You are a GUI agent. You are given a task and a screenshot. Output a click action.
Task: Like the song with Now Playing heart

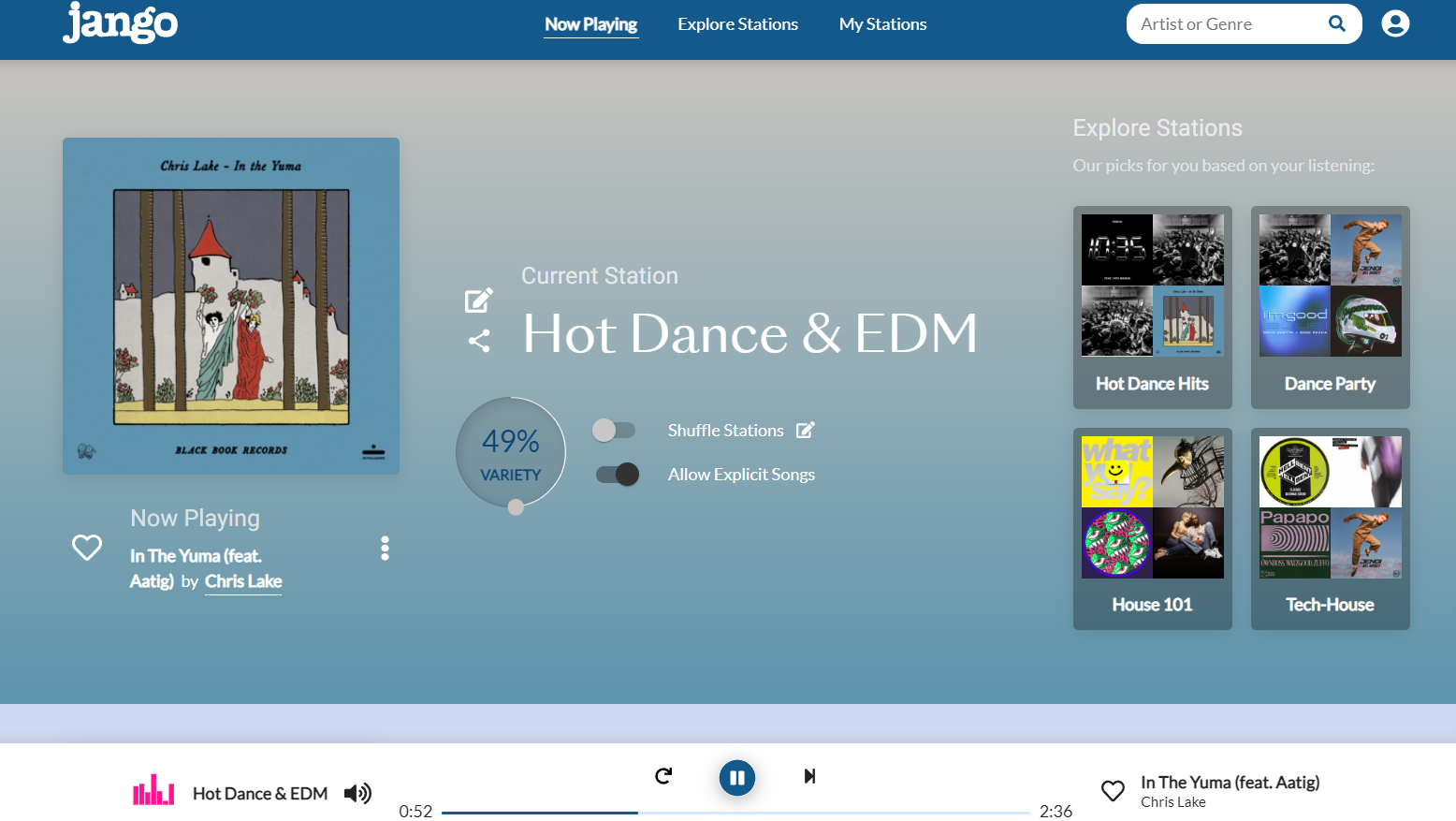pos(87,548)
